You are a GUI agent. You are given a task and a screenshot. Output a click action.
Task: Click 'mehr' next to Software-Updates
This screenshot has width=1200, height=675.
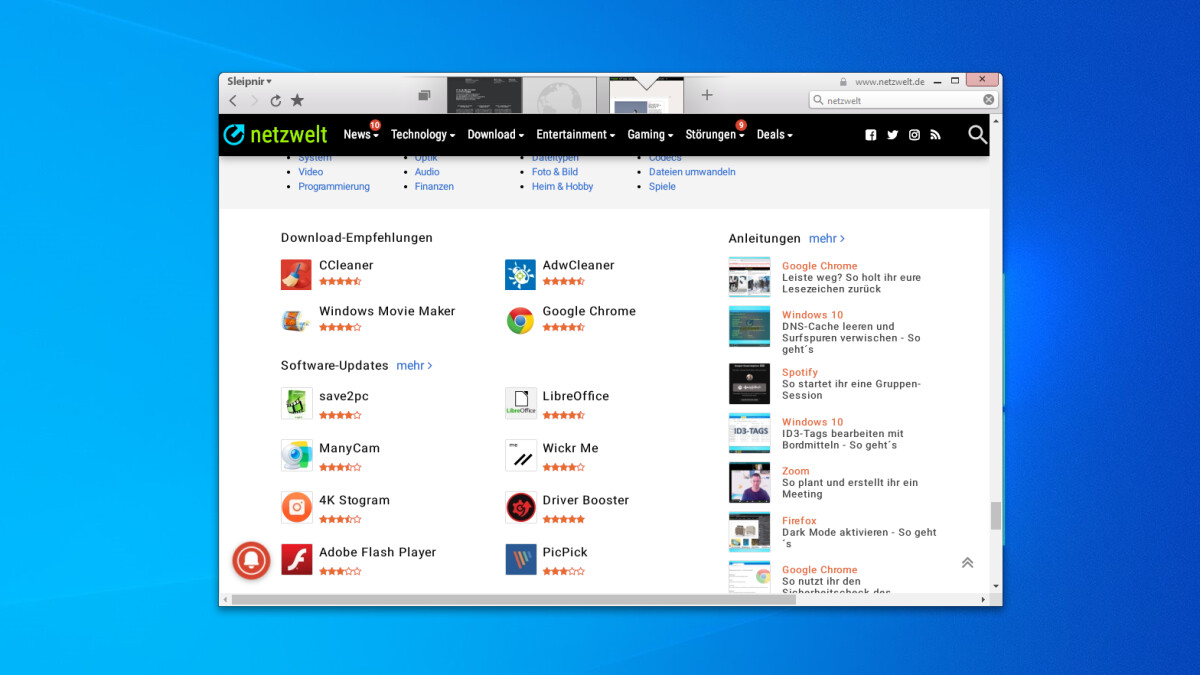click(x=414, y=366)
